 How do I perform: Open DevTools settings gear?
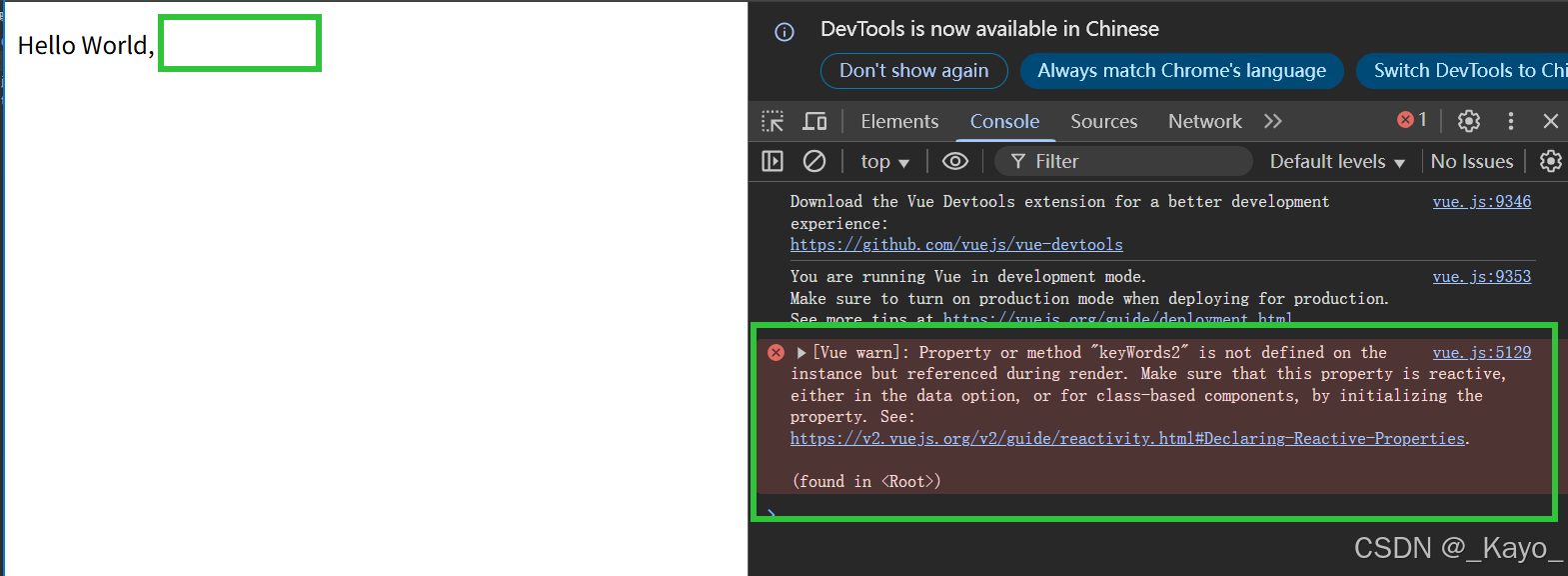[1468, 121]
